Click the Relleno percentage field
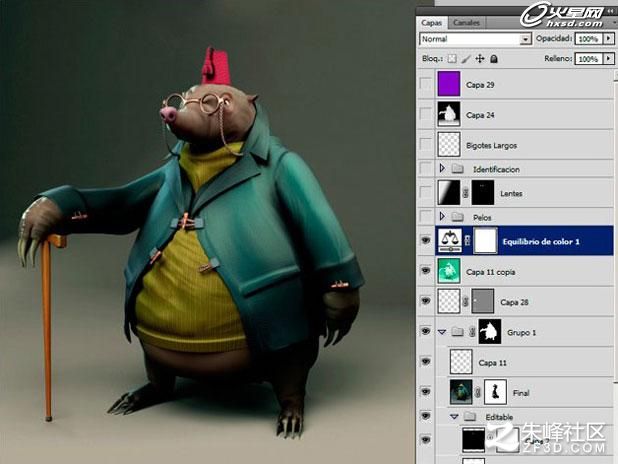618x464 pixels. (588, 59)
